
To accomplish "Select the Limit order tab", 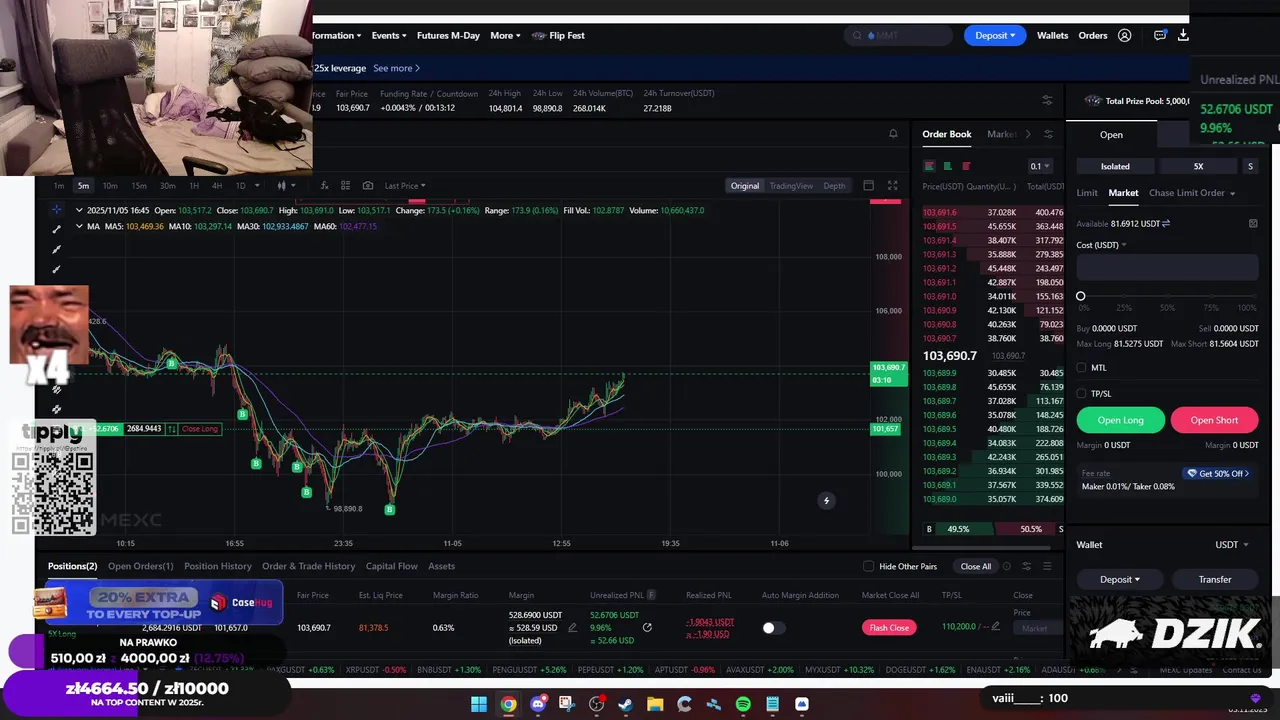I will point(1087,193).
